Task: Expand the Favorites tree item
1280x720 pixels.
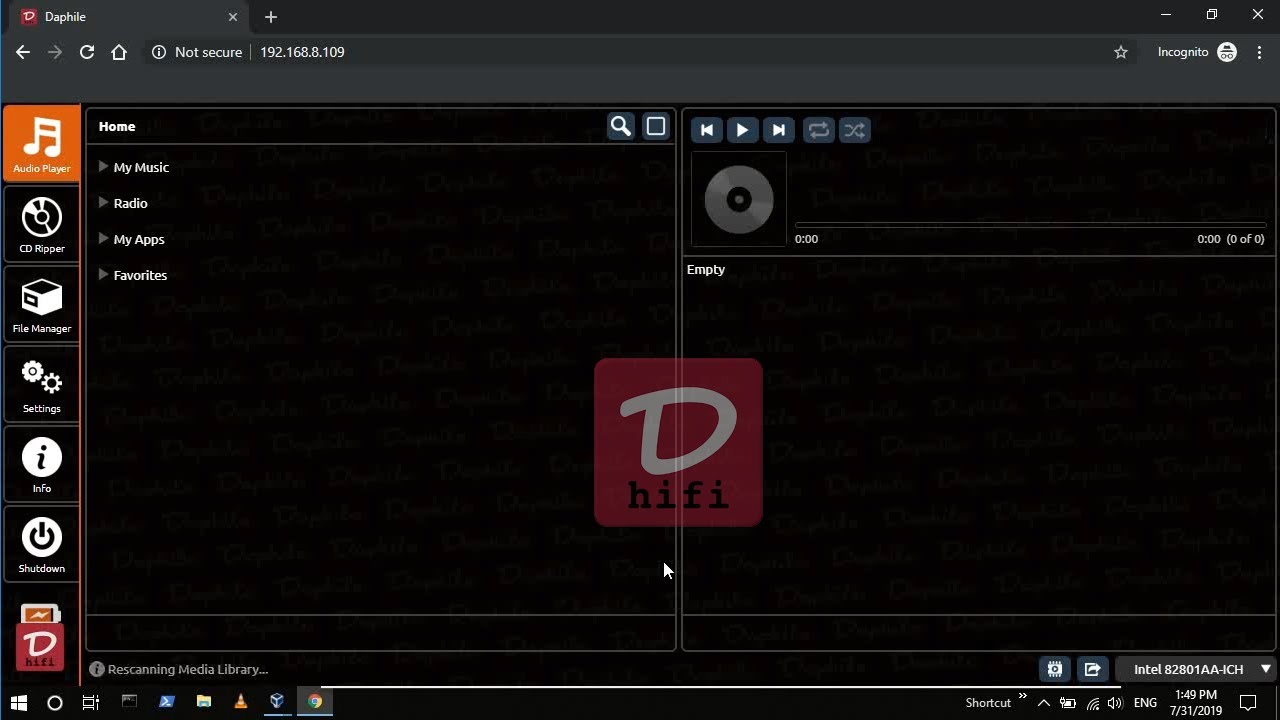Action: click(103, 275)
